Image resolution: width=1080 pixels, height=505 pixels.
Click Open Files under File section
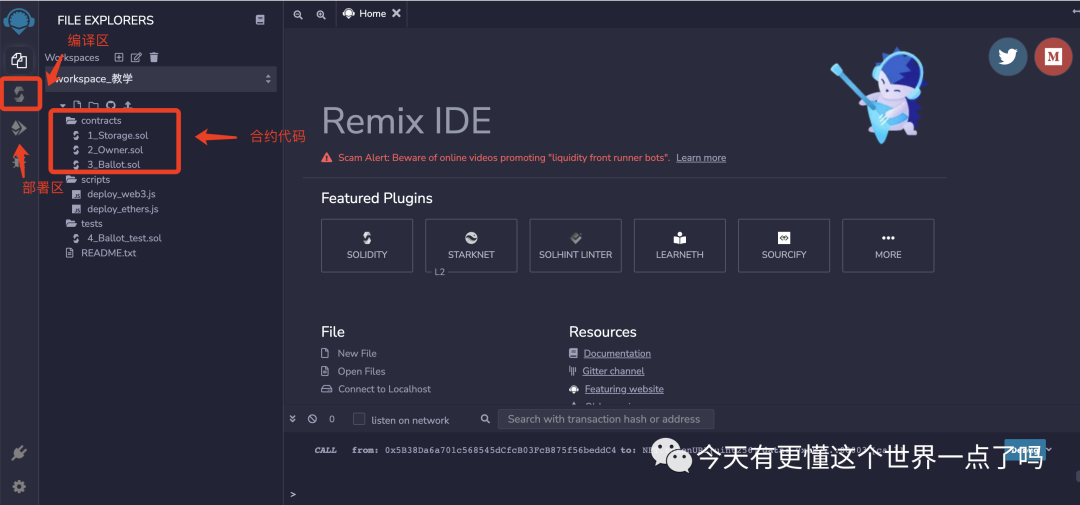pyautogui.click(x=353, y=371)
